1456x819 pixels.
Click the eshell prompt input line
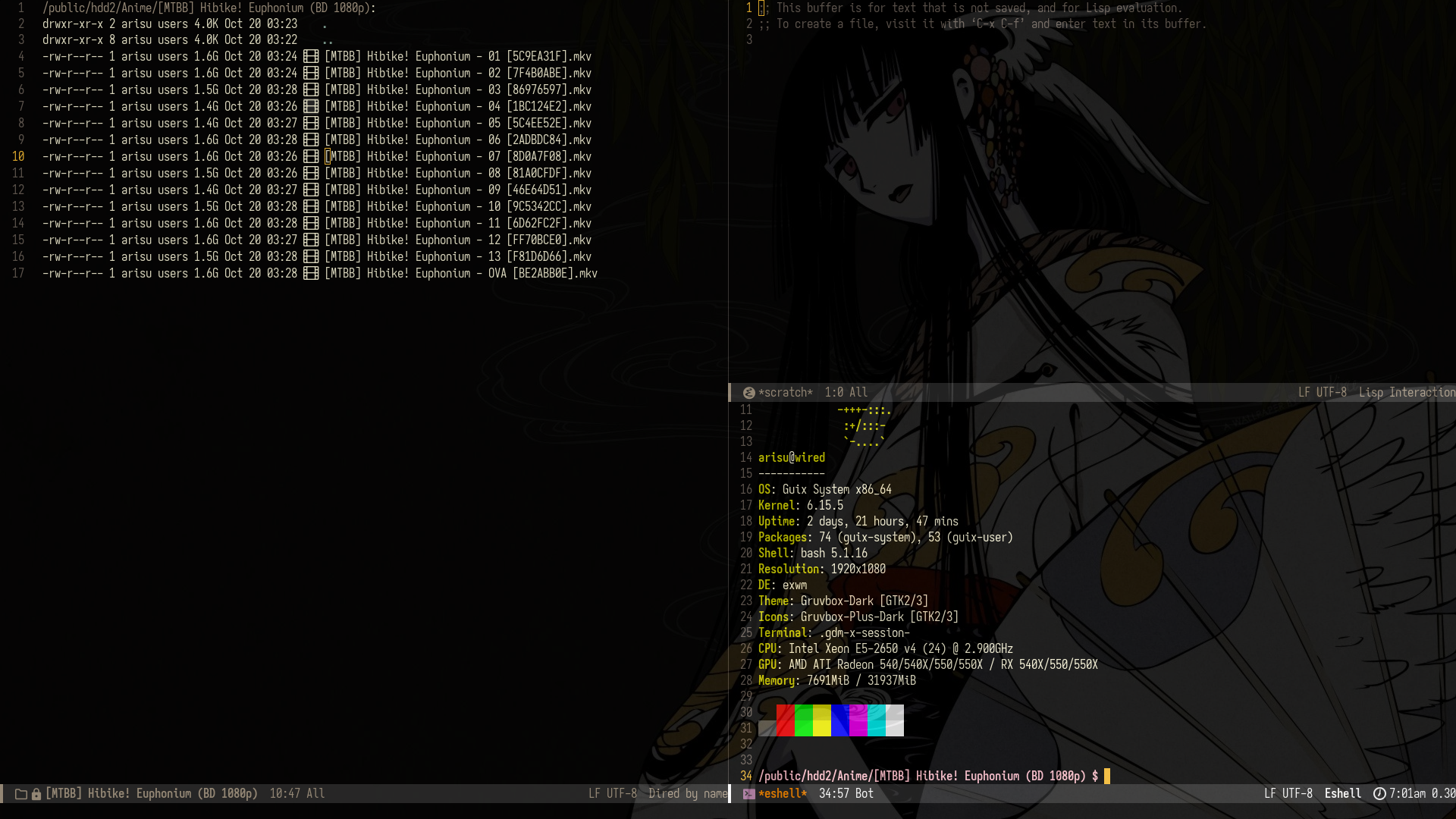1107,777
